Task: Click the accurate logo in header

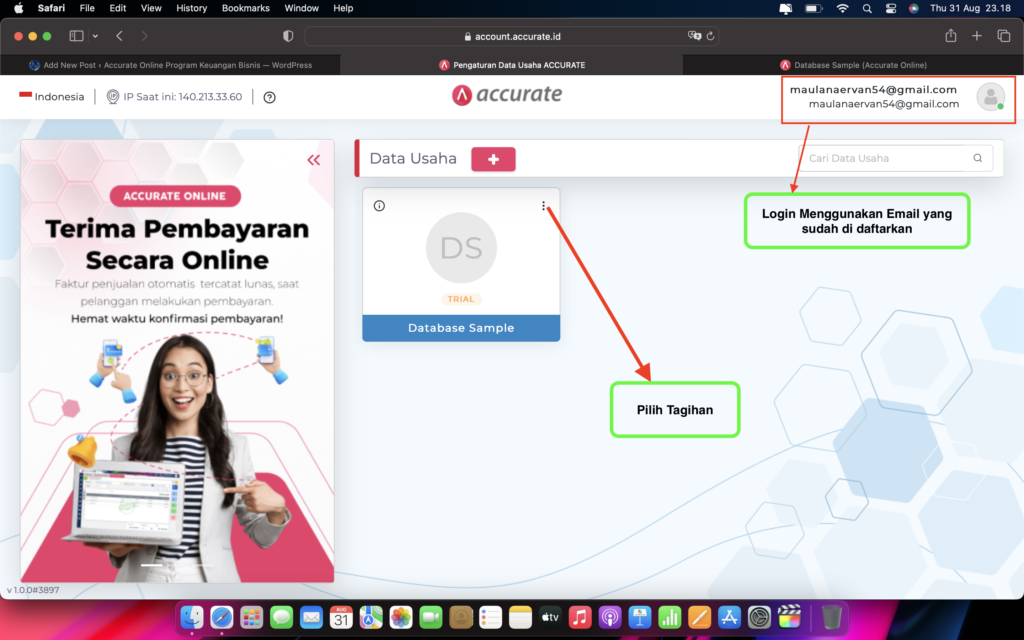Action: point(507,95)
